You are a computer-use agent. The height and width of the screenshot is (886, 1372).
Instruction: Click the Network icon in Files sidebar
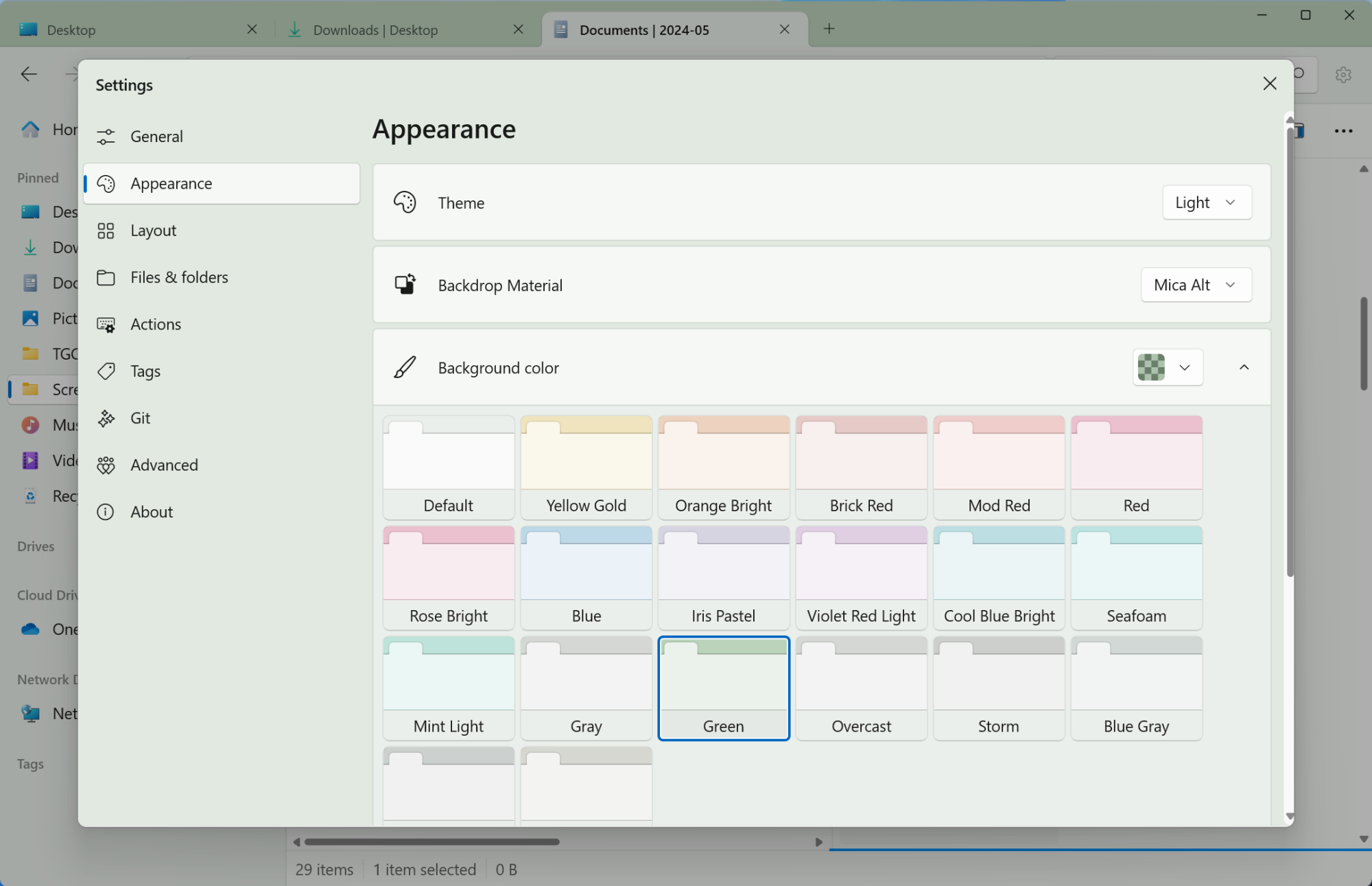coord(30,714)
